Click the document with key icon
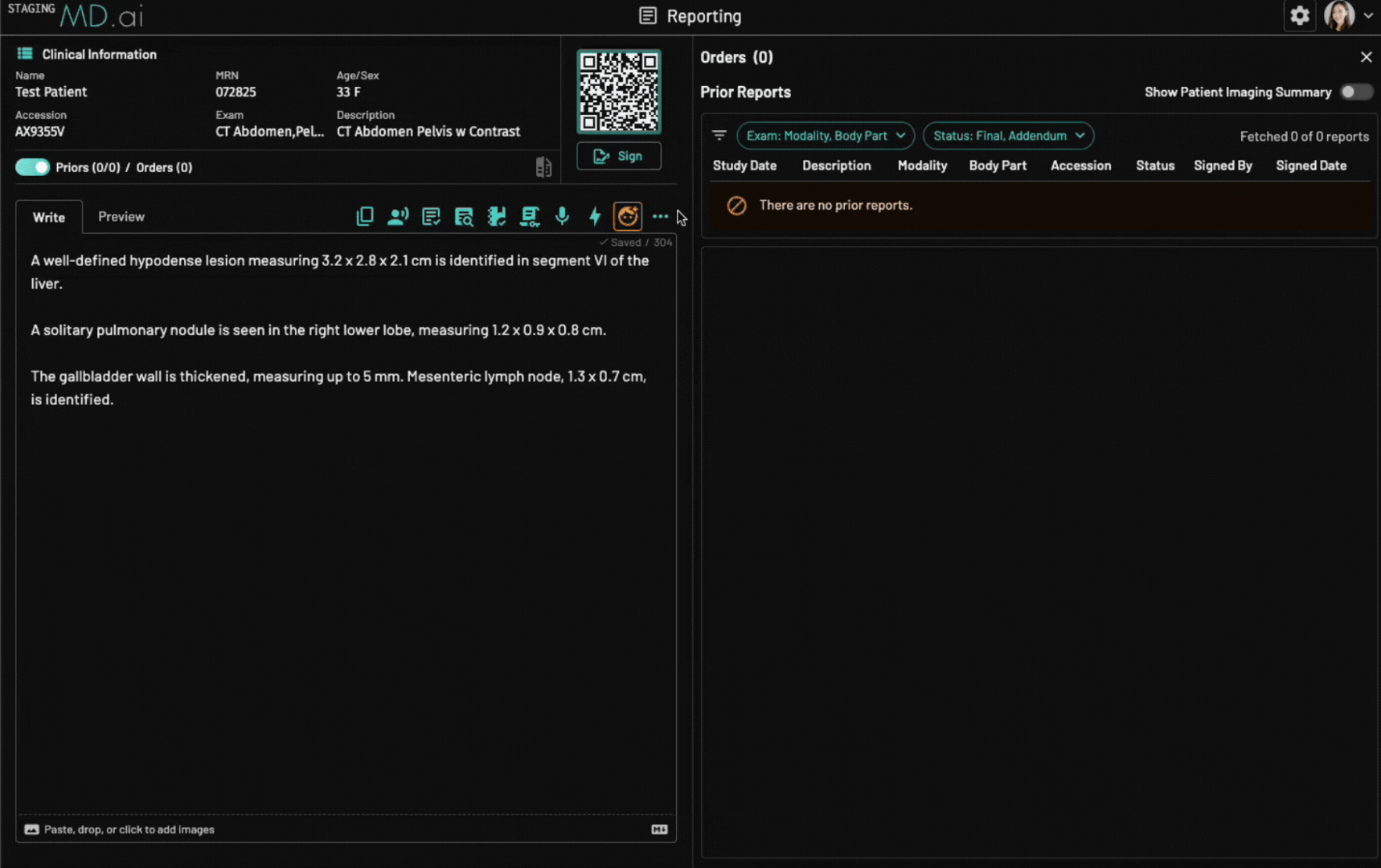Viewport: 1381px width, 868px height. click(530, 216)
